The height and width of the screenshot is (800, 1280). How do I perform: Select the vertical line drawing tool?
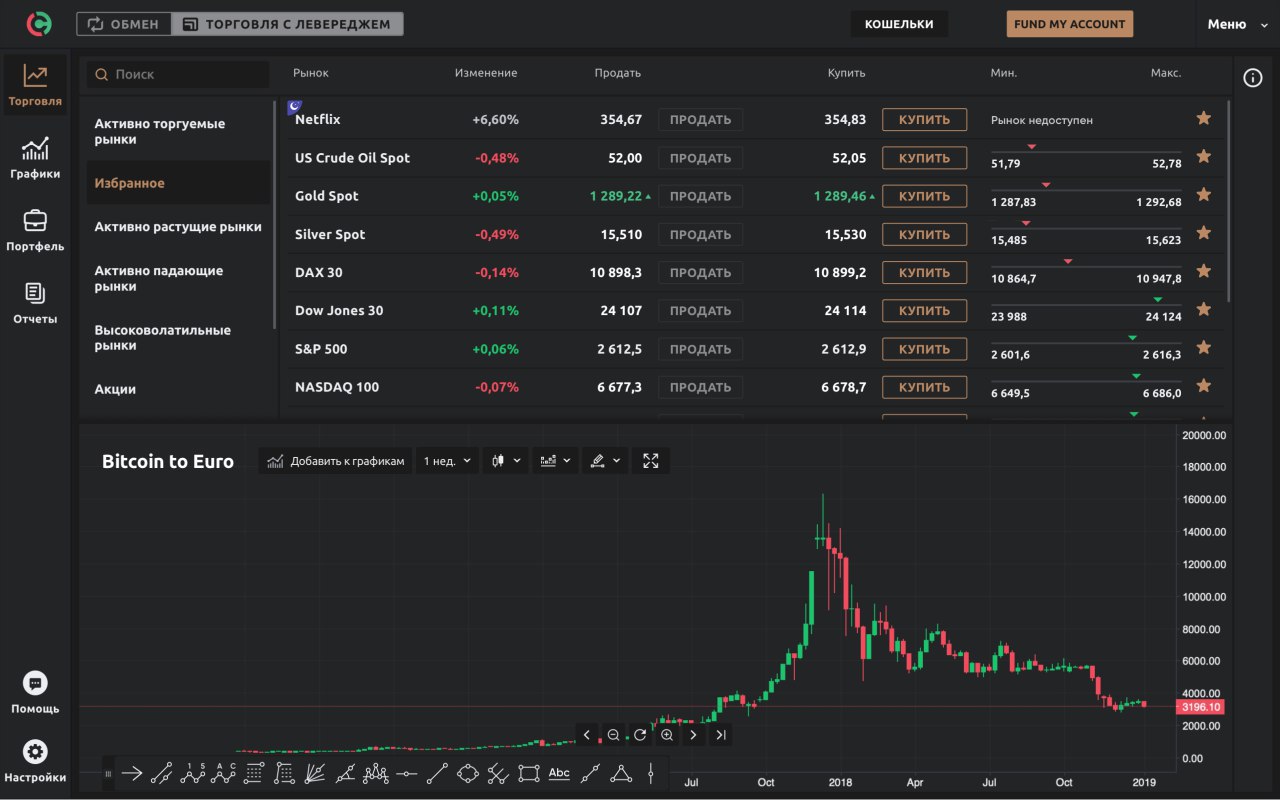pyautogui.click(x=651, y=773)
